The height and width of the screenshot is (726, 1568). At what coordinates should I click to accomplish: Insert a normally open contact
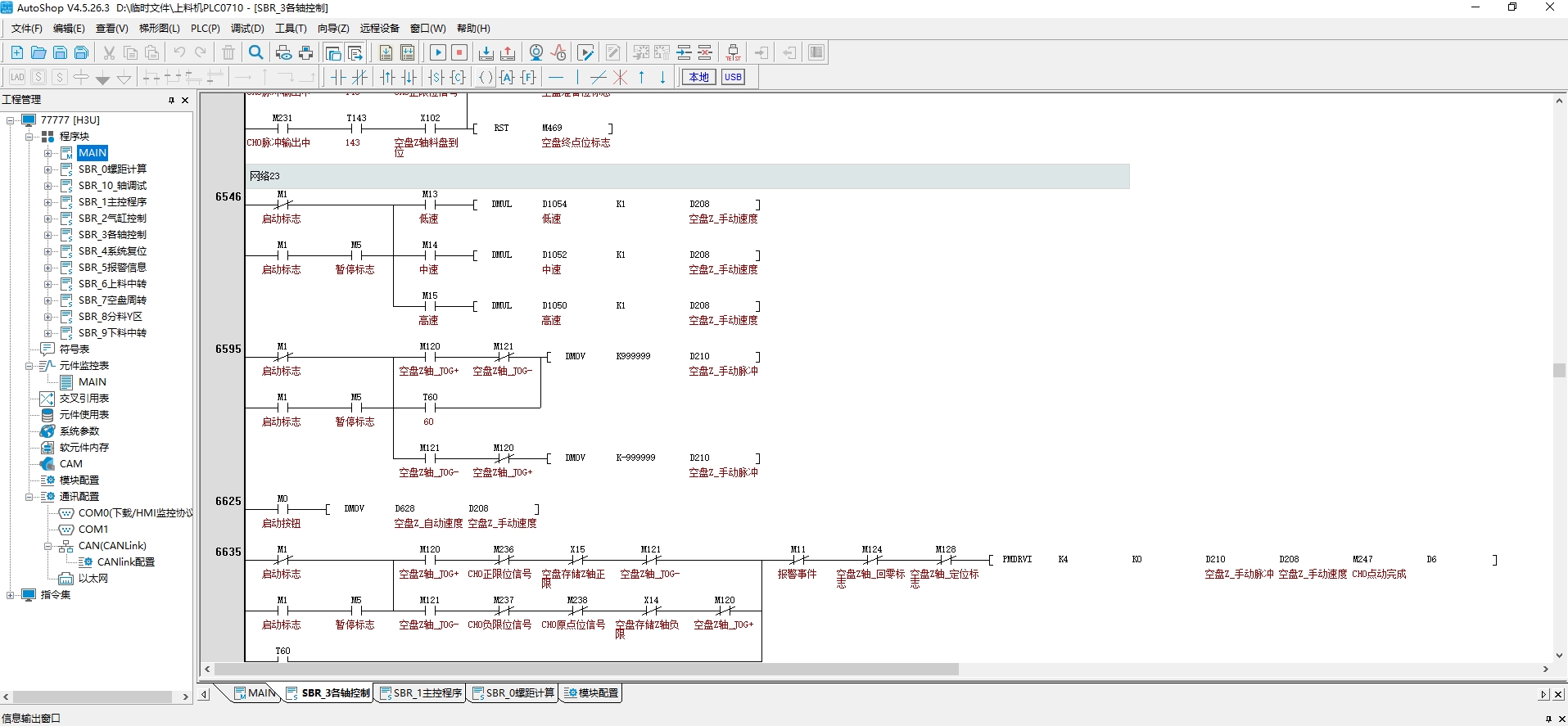[337, 77]
